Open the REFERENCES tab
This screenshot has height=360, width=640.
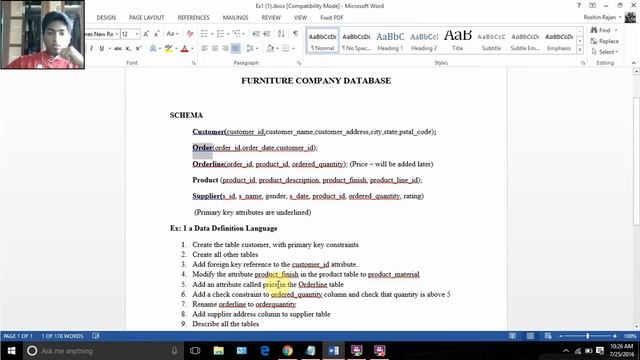coord(193,18)
